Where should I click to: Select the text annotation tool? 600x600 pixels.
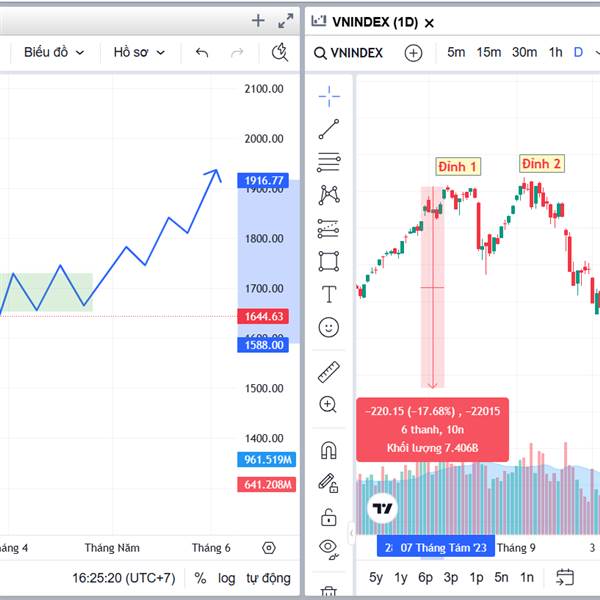pyautogui.click(x=329, y=294)
